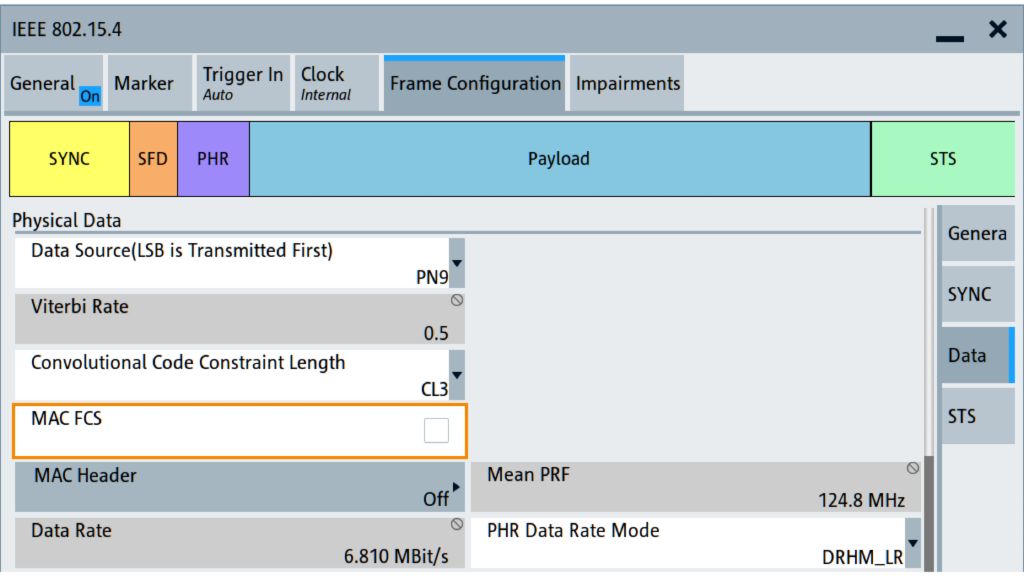Select the General side tab

pos(977,233)
